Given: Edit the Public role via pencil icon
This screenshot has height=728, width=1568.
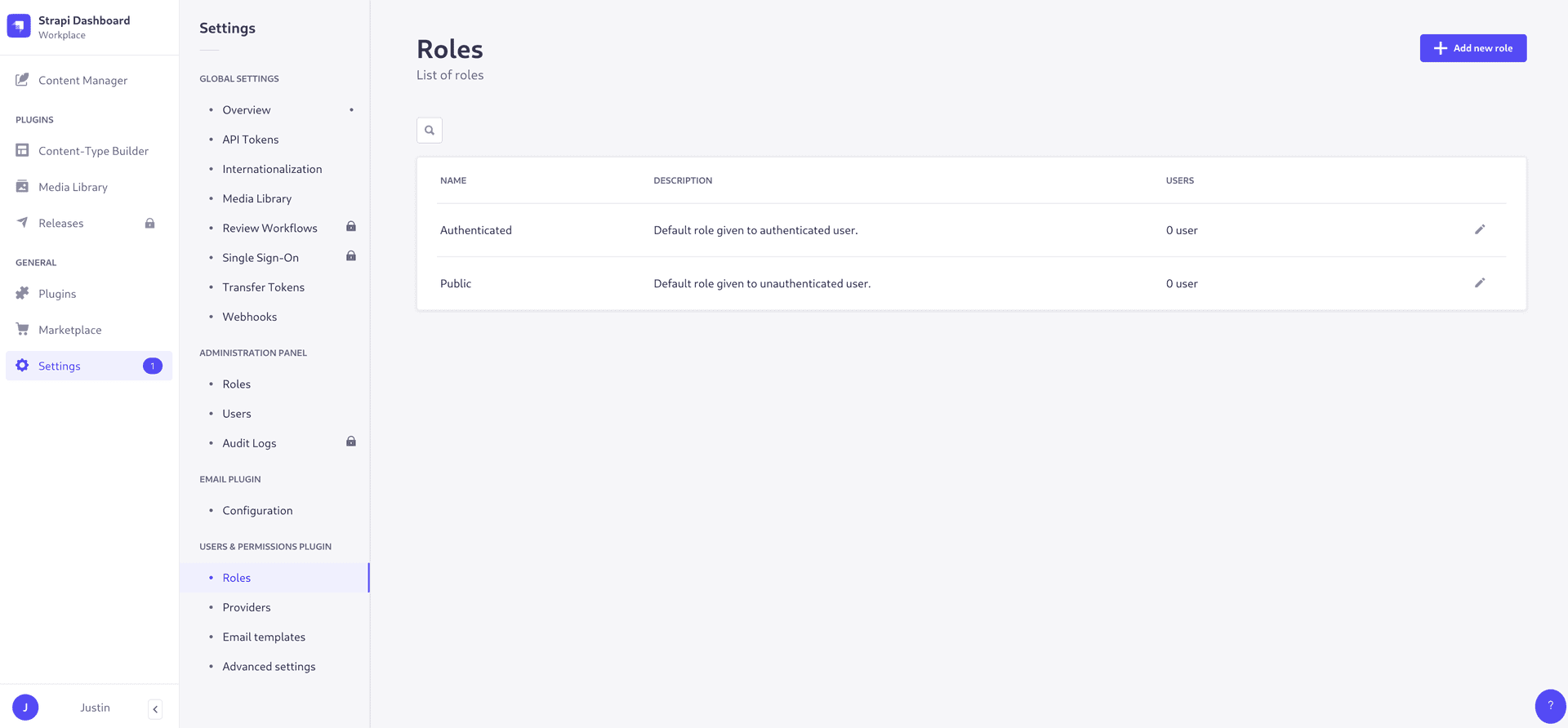Looking at the screenshot, I should pos(1479,283).
